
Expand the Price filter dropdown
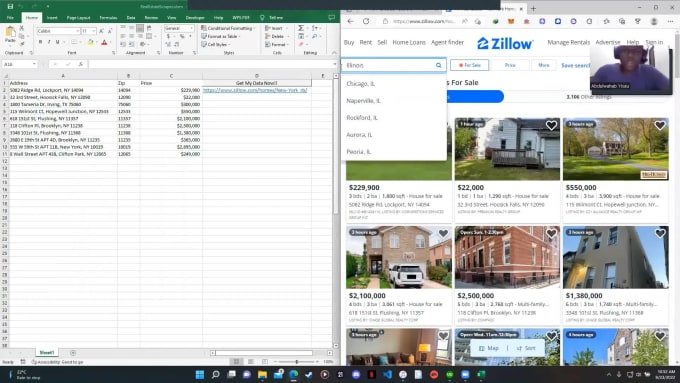pos(510,65)
